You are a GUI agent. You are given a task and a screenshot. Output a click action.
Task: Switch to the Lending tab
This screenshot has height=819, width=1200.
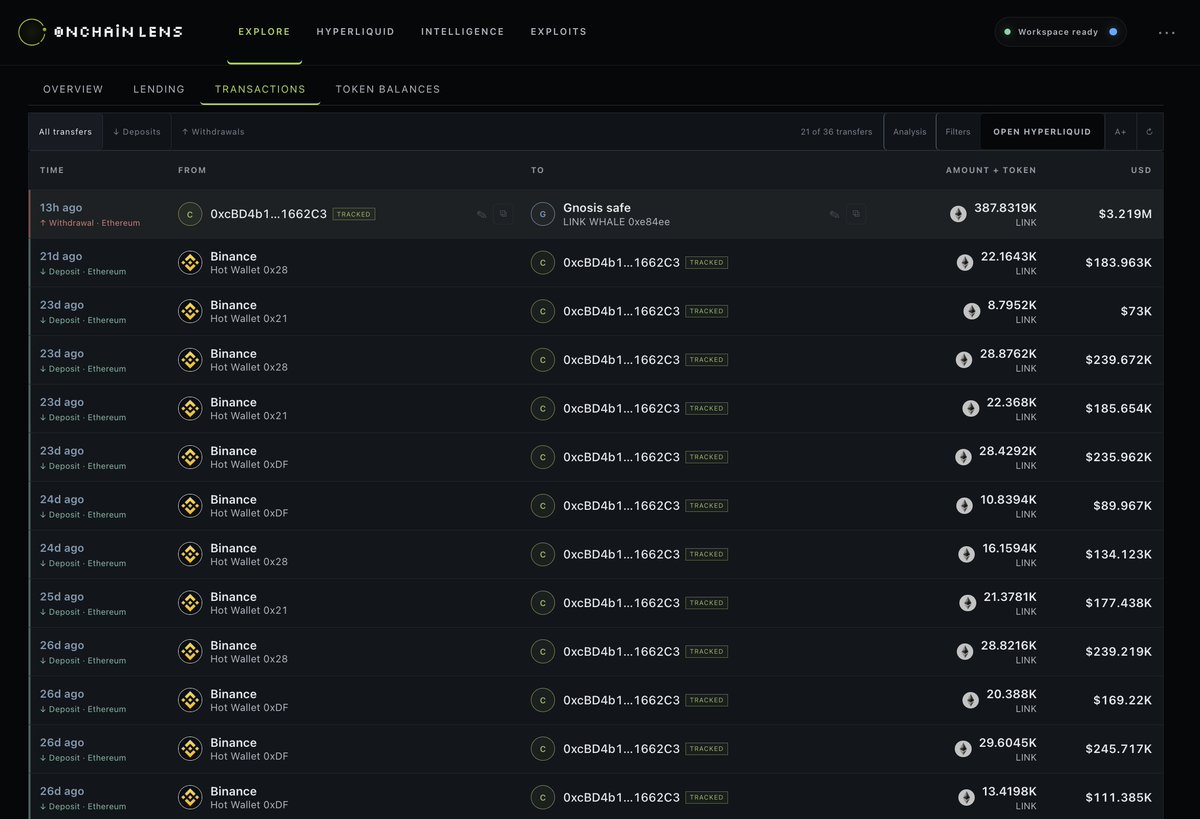tap(159, 89)
